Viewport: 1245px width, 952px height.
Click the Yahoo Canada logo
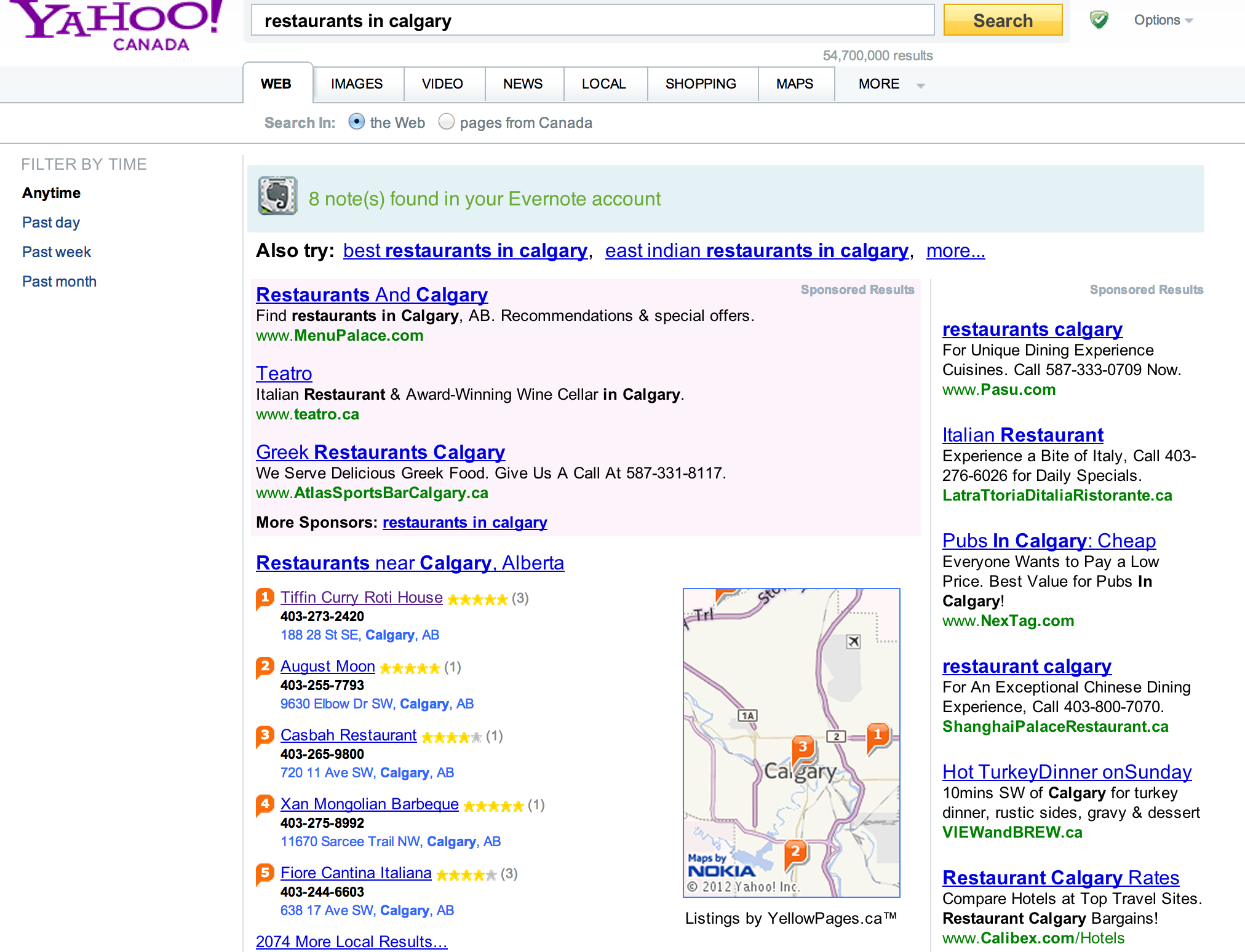(116, 25)
